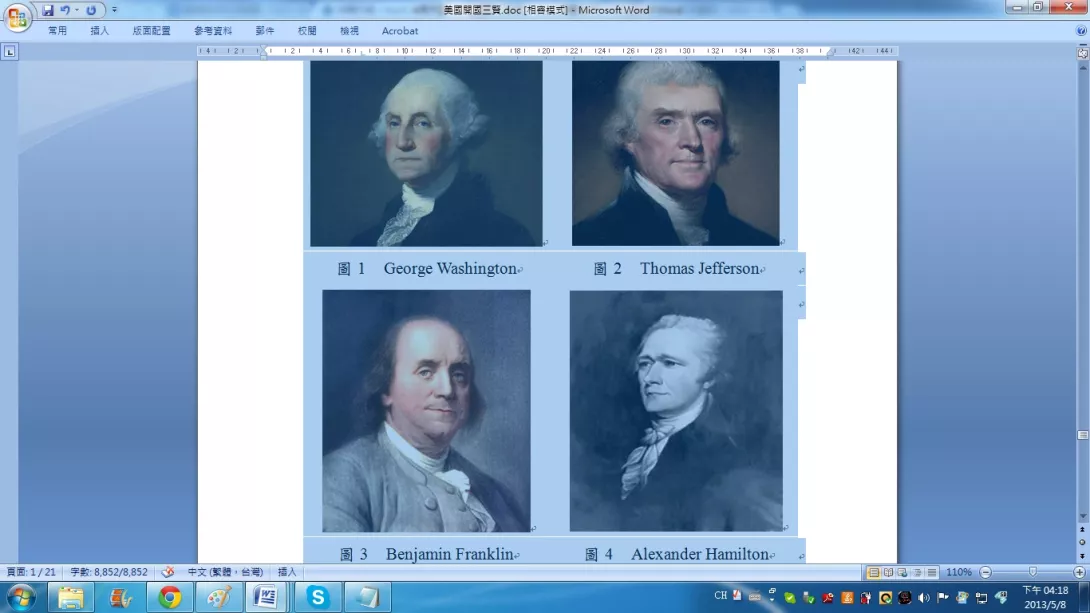The image size is (1090, 613).
Task: Select the Benjamin Franklin portrait image
Action: (426, 411)
